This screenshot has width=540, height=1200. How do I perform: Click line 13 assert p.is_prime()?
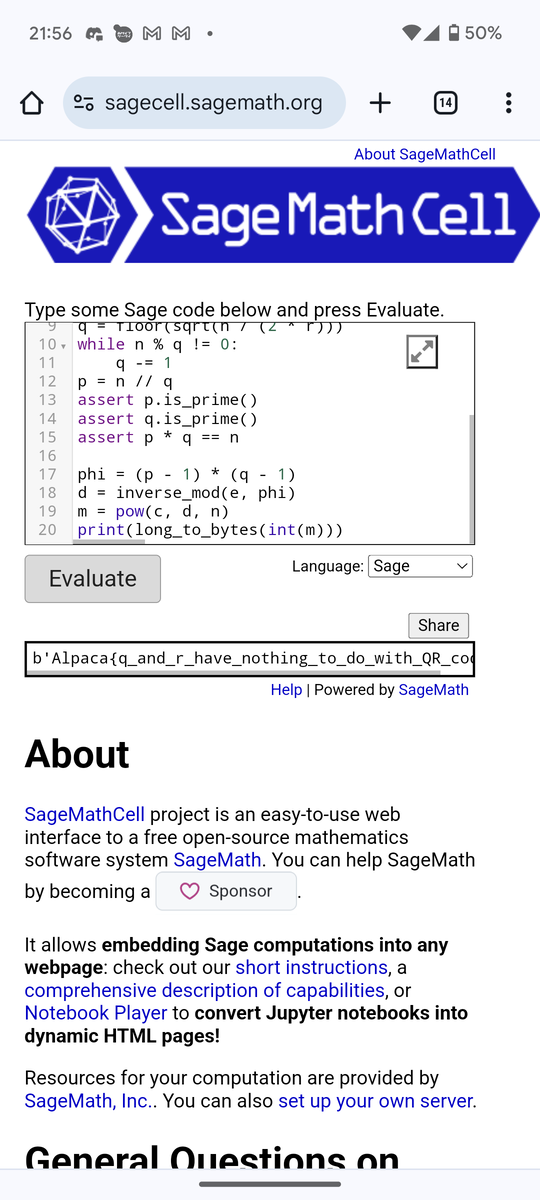click(167, 400)
